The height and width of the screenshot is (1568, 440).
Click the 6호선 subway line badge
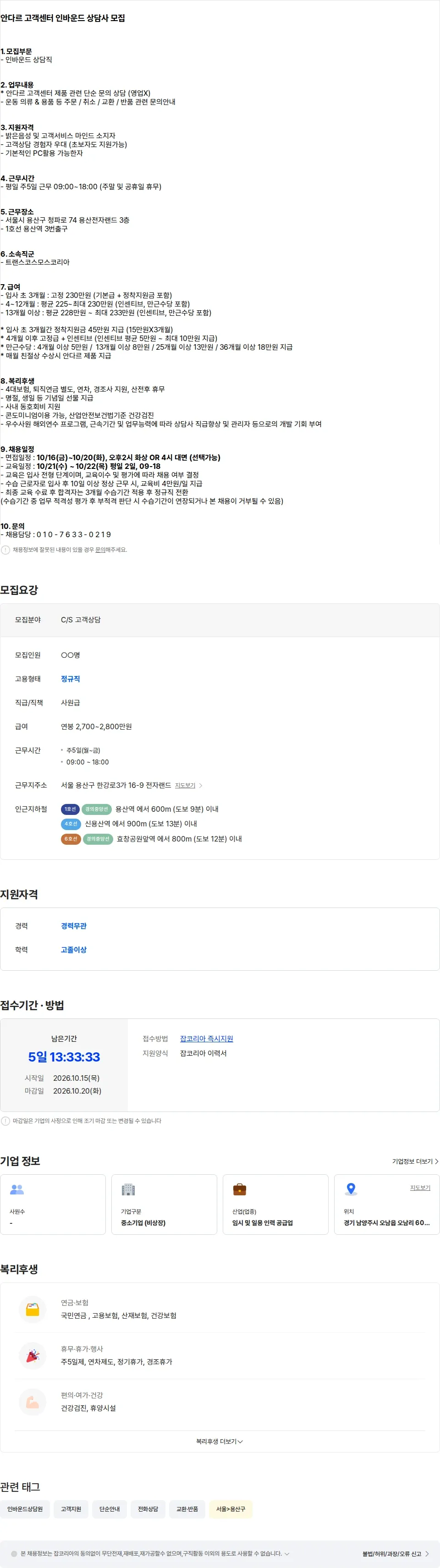71,839
